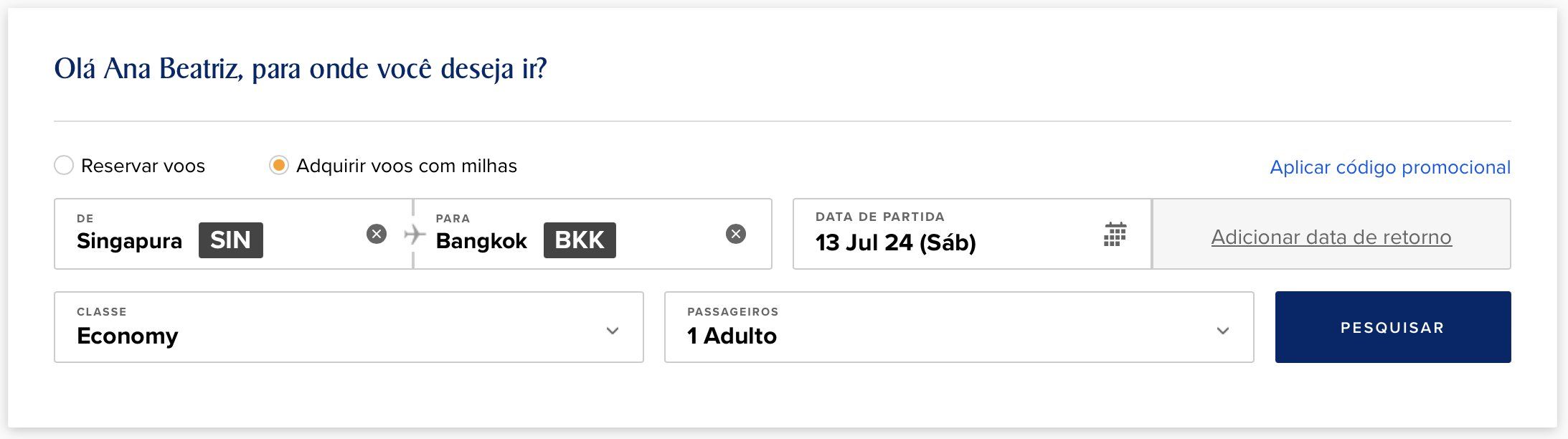
Task: Open the departure date calendar icon
Action: coord(1115,235)
